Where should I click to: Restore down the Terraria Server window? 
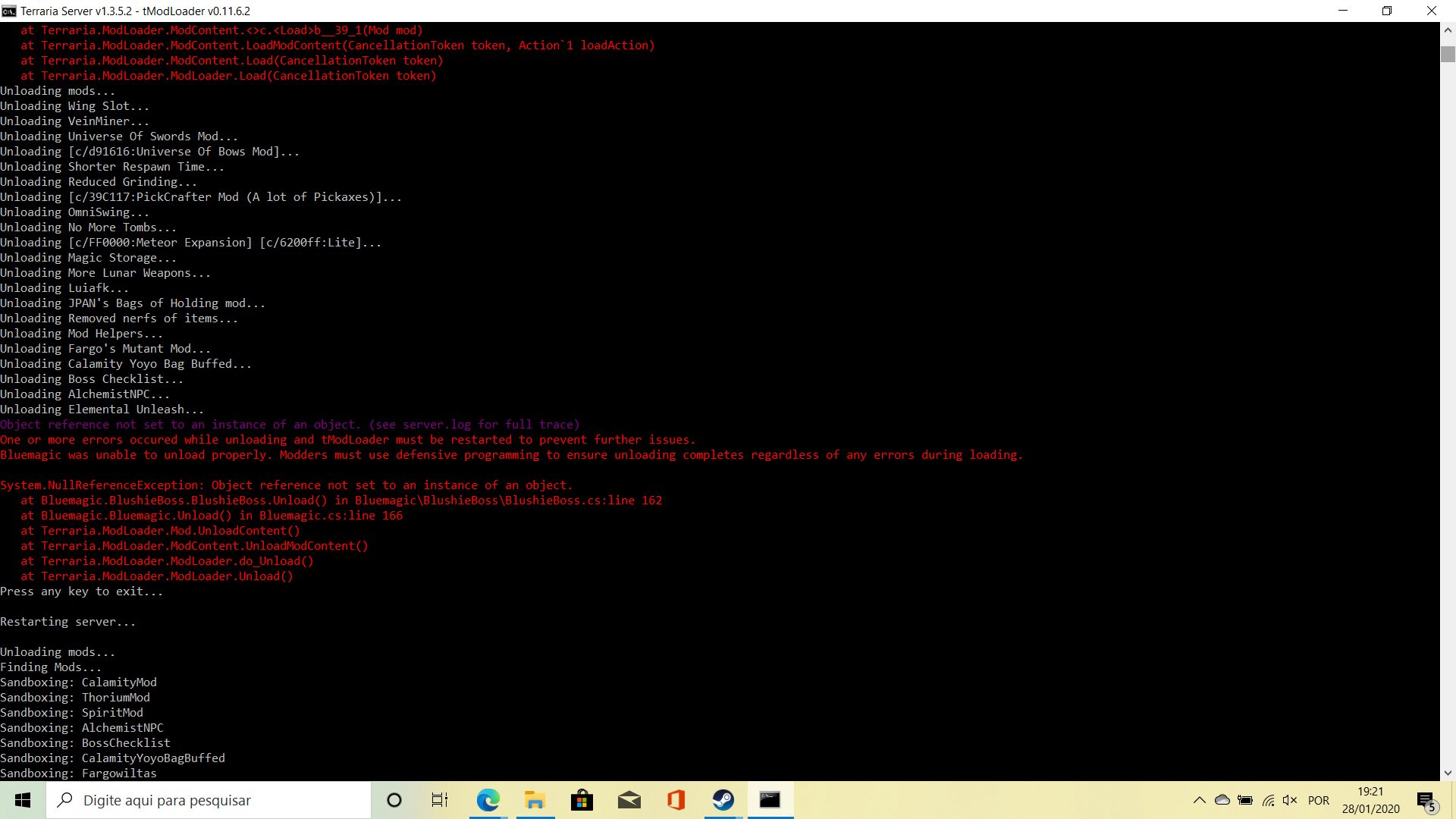[1387, 11]
